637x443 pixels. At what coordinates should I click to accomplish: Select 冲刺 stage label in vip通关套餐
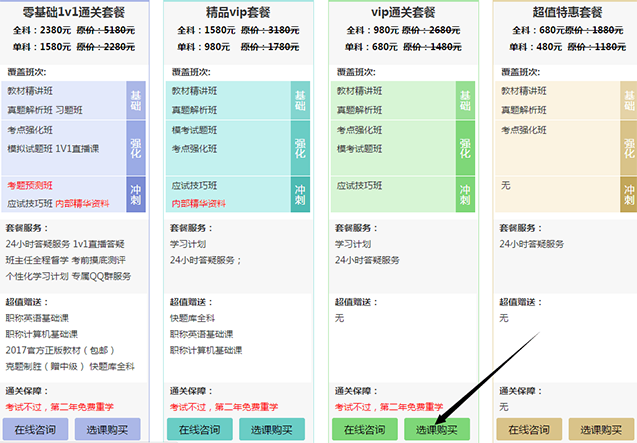[464, 194]
